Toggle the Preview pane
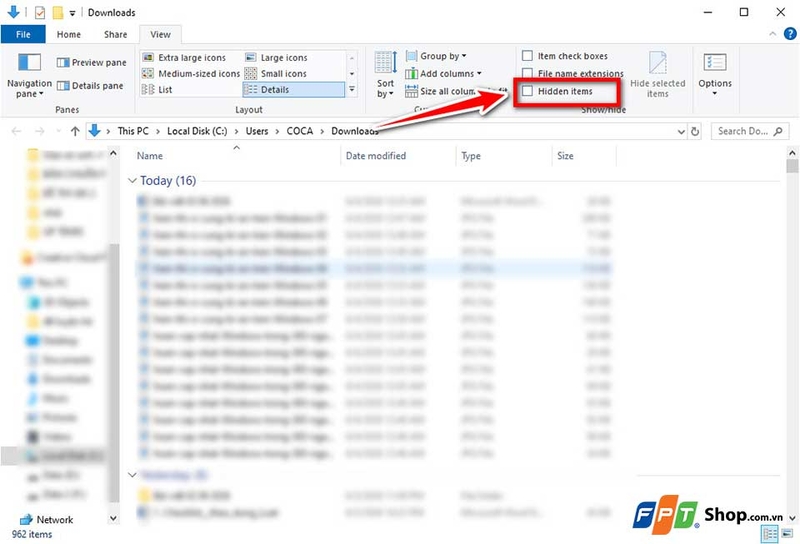This screenshot has height=544, width=800. pos(91,62)
